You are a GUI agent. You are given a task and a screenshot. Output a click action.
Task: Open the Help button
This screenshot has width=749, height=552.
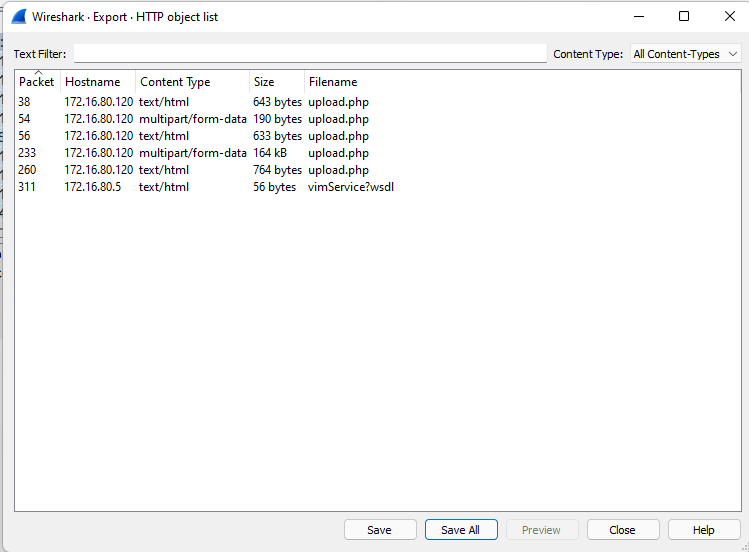click(704, 530)
